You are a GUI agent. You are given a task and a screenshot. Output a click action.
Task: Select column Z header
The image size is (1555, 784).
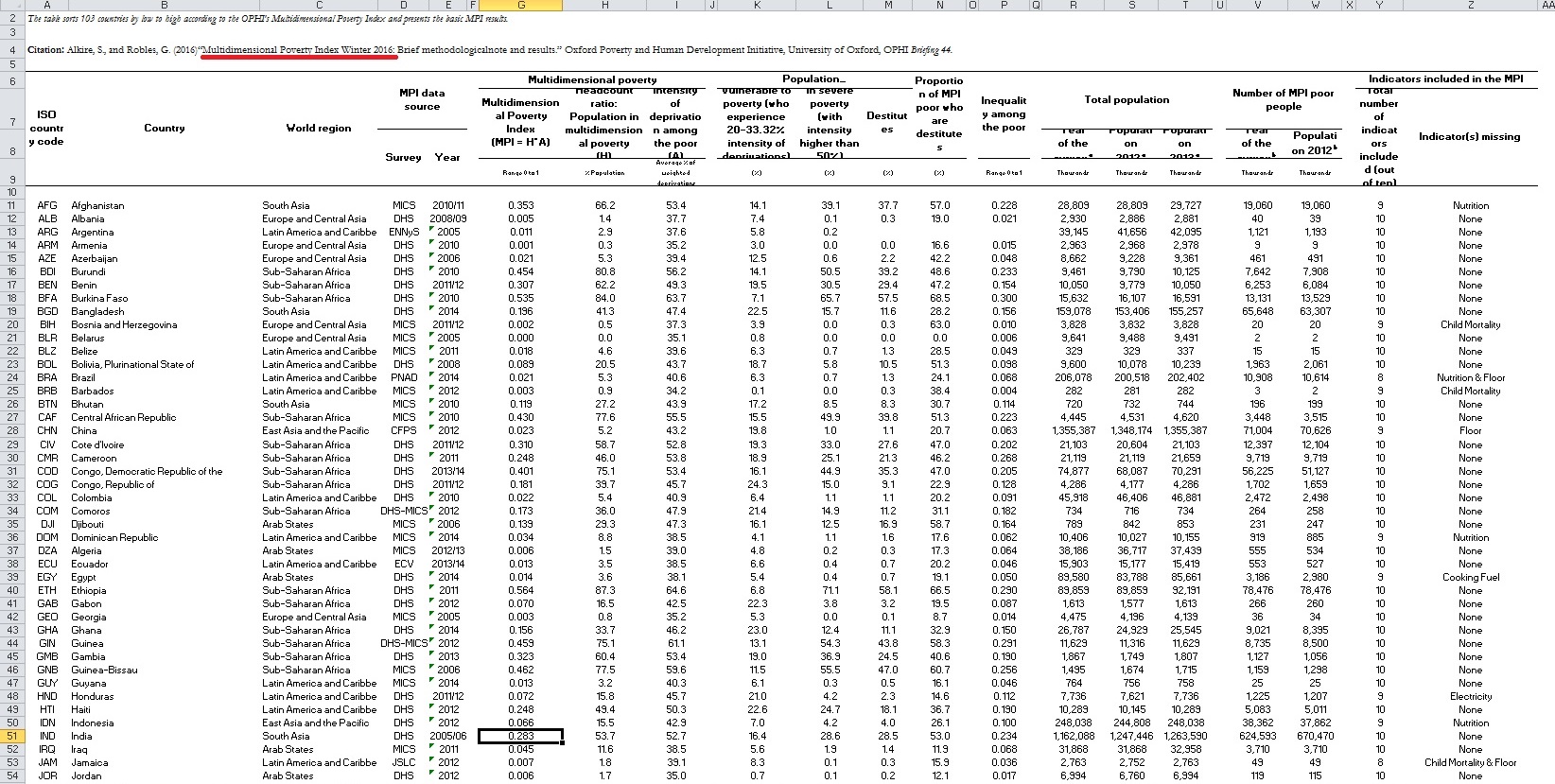(1470, 5)
